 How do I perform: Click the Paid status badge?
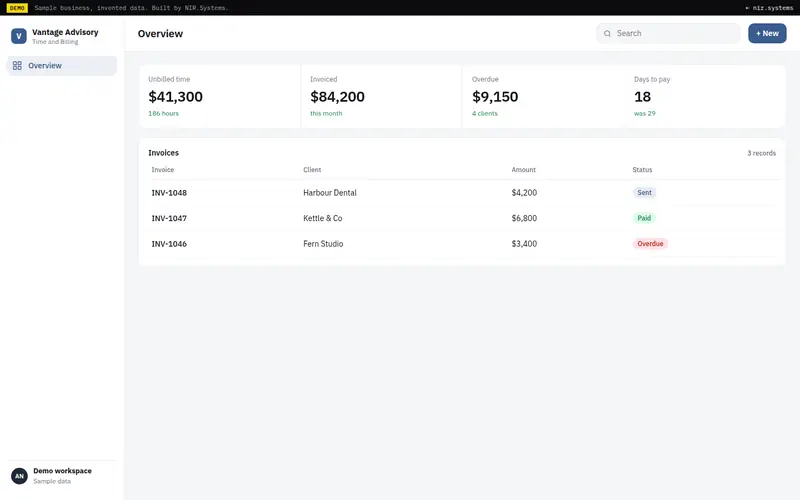click(x=644, y=218)
